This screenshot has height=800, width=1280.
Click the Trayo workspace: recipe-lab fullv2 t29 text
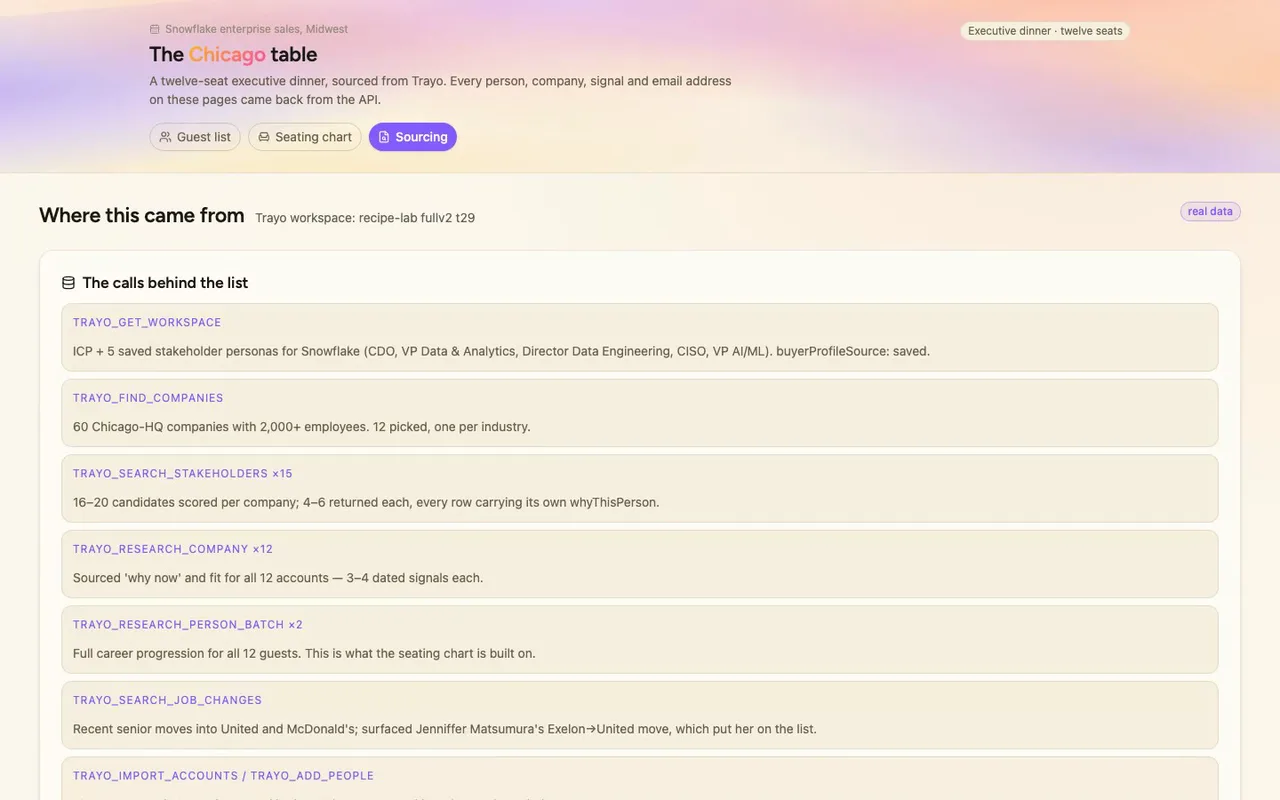pos(365,217)
